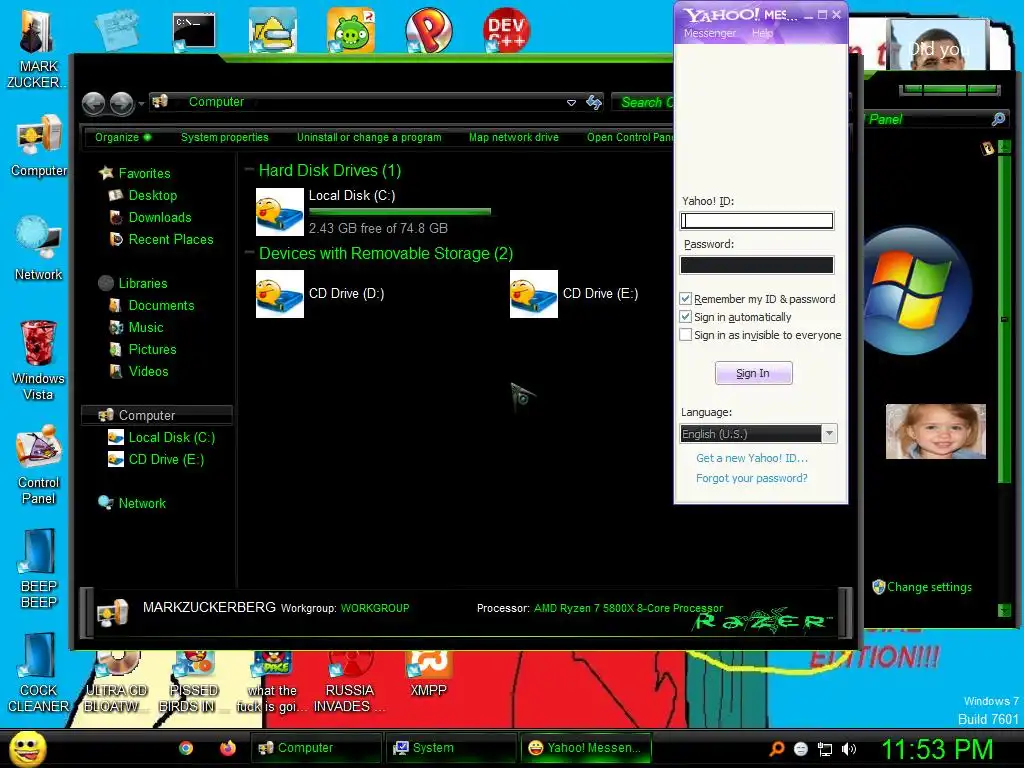Launch the Bad Piggies desktop shortcut
This screenshot has width=1024, height=768.
pos(351,30)
